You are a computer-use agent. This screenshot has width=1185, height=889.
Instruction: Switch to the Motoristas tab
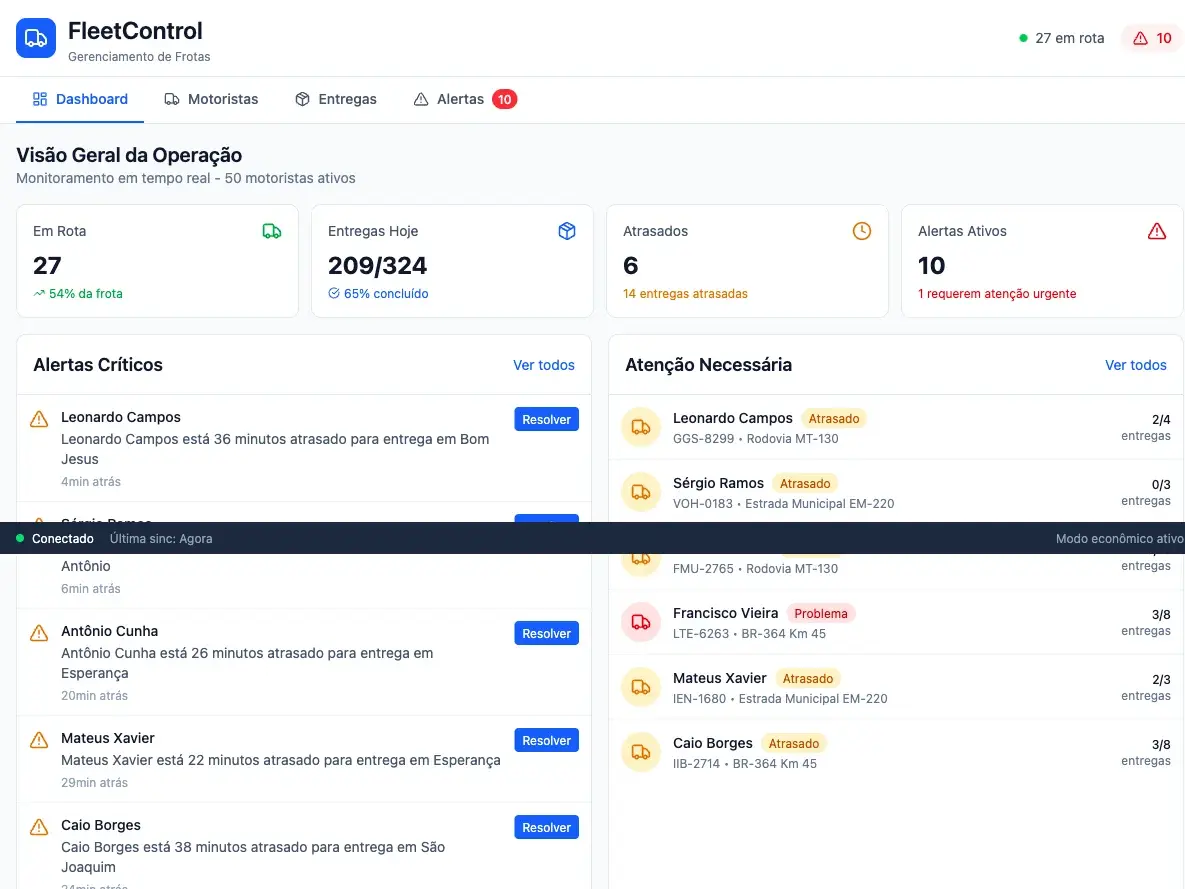(x=211, y=99)
